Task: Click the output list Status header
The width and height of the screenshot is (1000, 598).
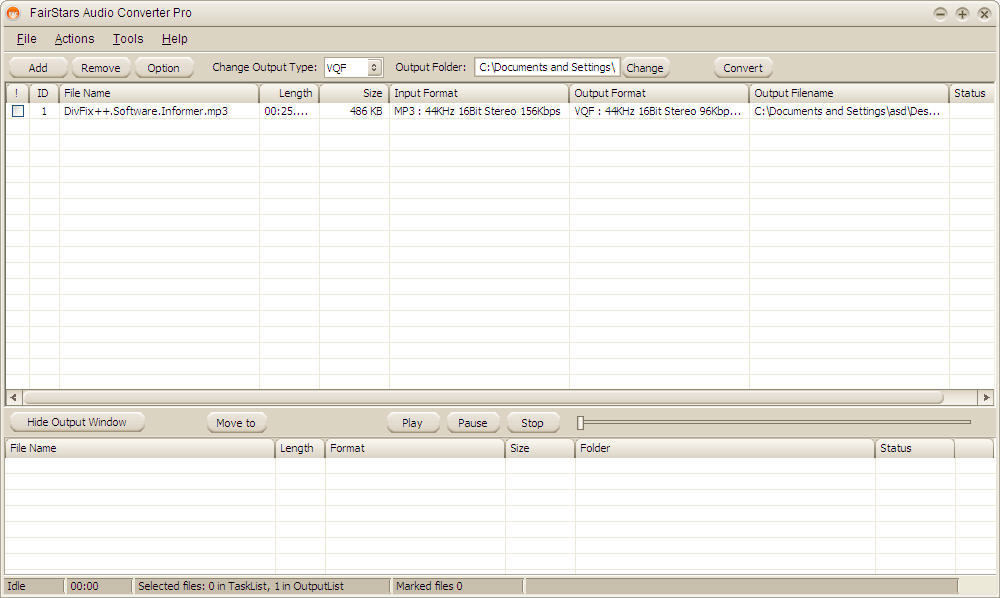Action: coord(915,448)
